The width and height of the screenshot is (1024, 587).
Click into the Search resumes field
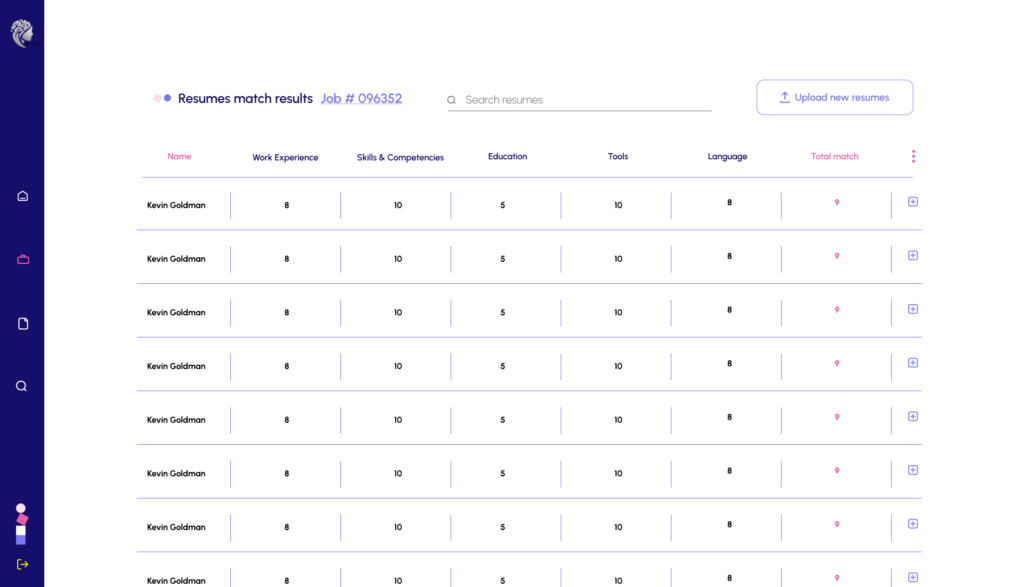pyautogui.click(x=585, y=100)
